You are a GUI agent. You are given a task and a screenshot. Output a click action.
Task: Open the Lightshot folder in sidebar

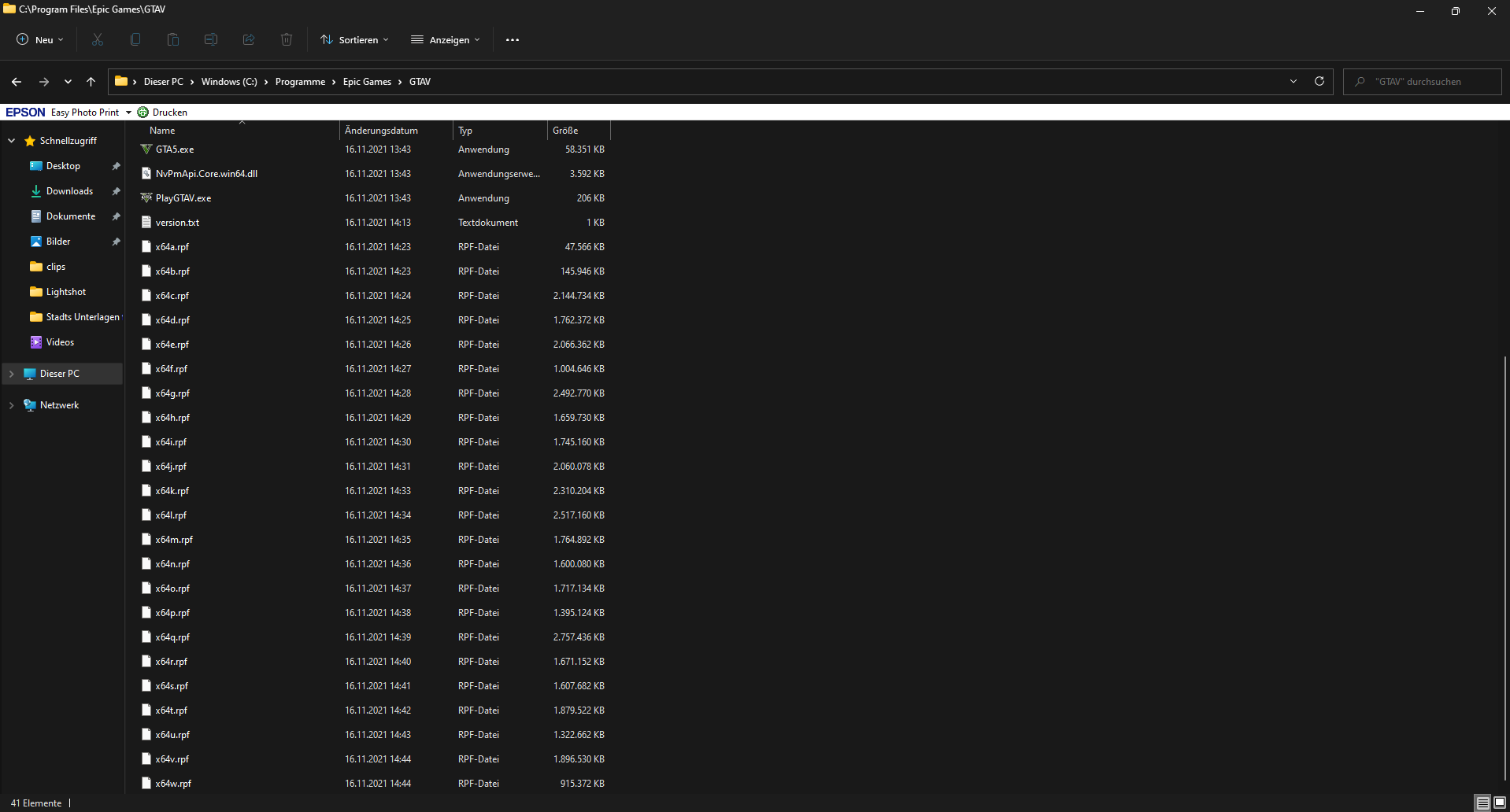pyautogui.click(x=66, y=292)
